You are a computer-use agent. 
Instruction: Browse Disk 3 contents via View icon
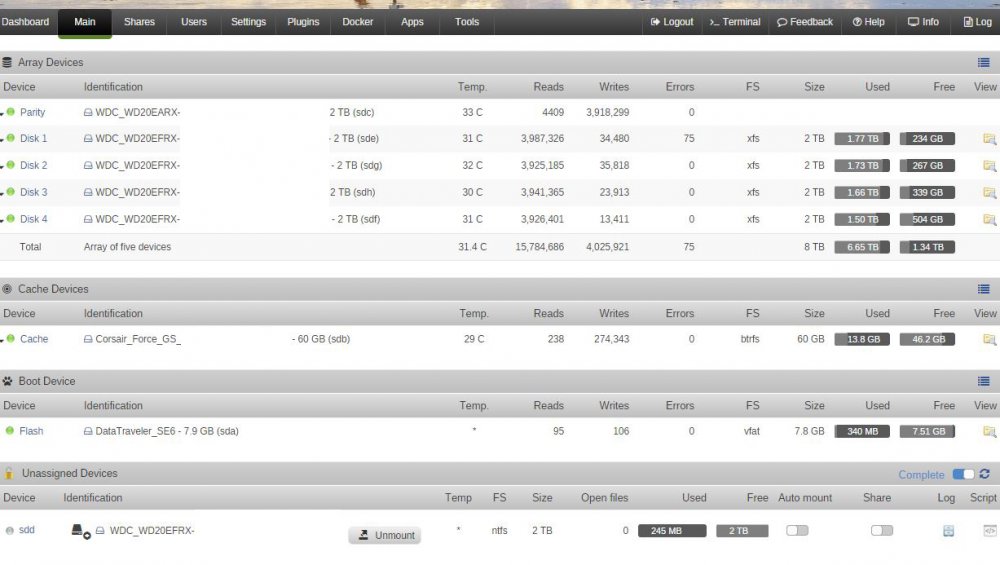pyautogui.click(x=989, y=193)
